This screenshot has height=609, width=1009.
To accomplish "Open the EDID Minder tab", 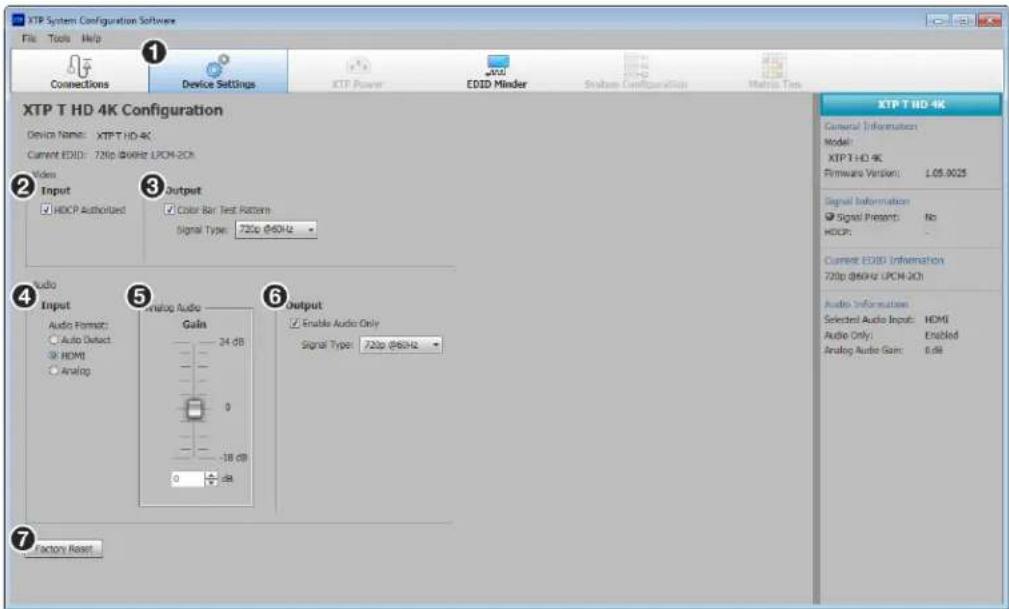I will pos(496,71).
